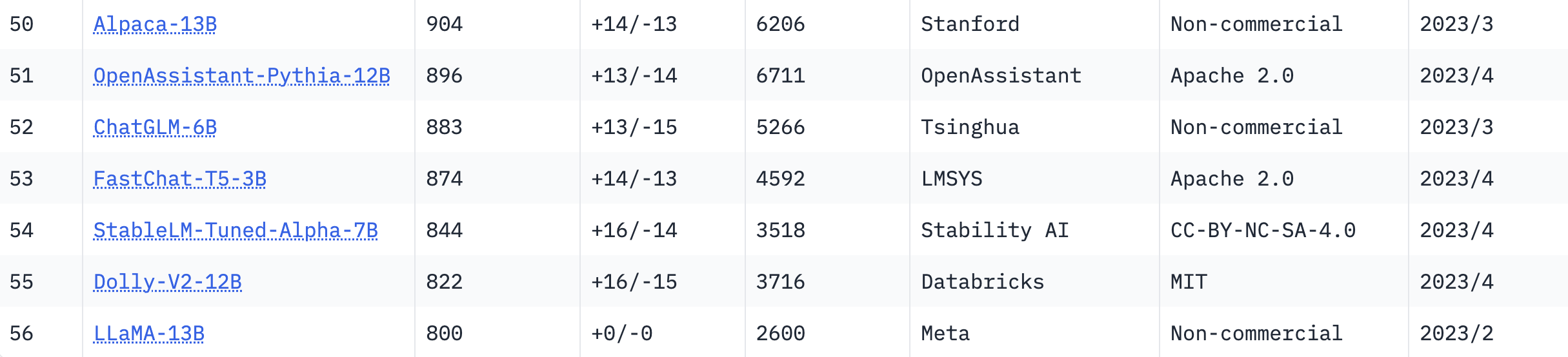The height and width of the screenshot is (357, 1568).
Task: Click the 904 rating score cell
Action: coord(445,24)
